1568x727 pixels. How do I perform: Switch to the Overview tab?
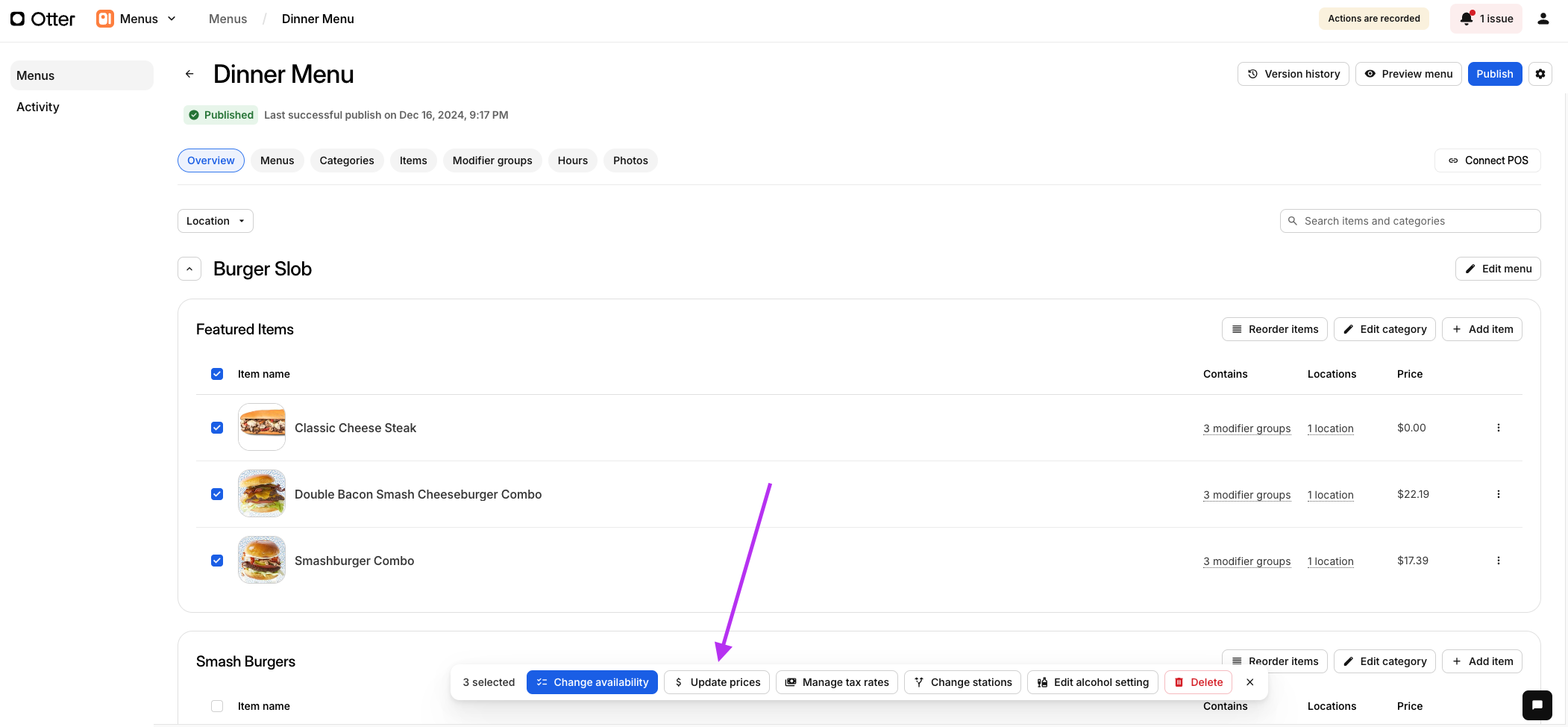pyautogui.click(x=211, y=160)
